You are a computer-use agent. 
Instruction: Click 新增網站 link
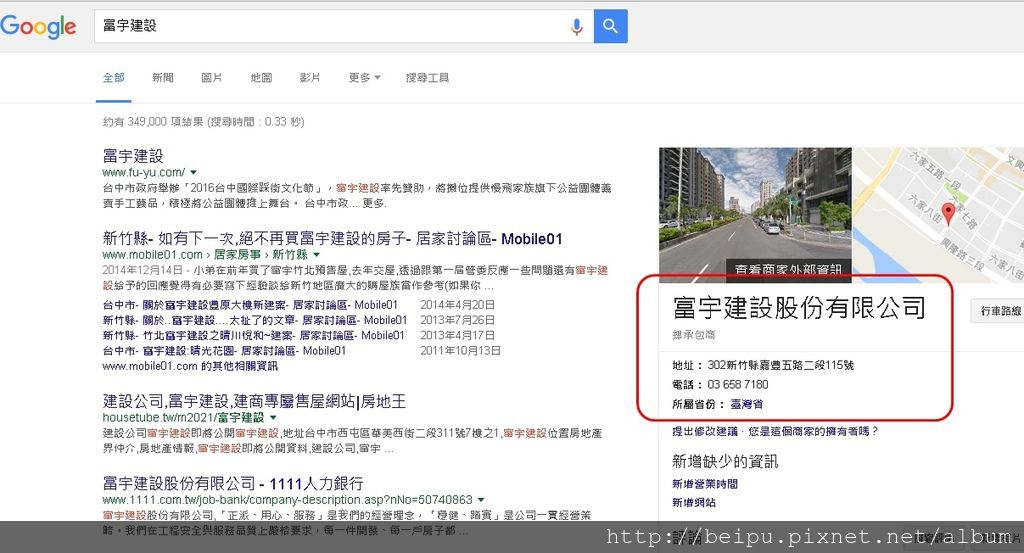coord(694,503)
